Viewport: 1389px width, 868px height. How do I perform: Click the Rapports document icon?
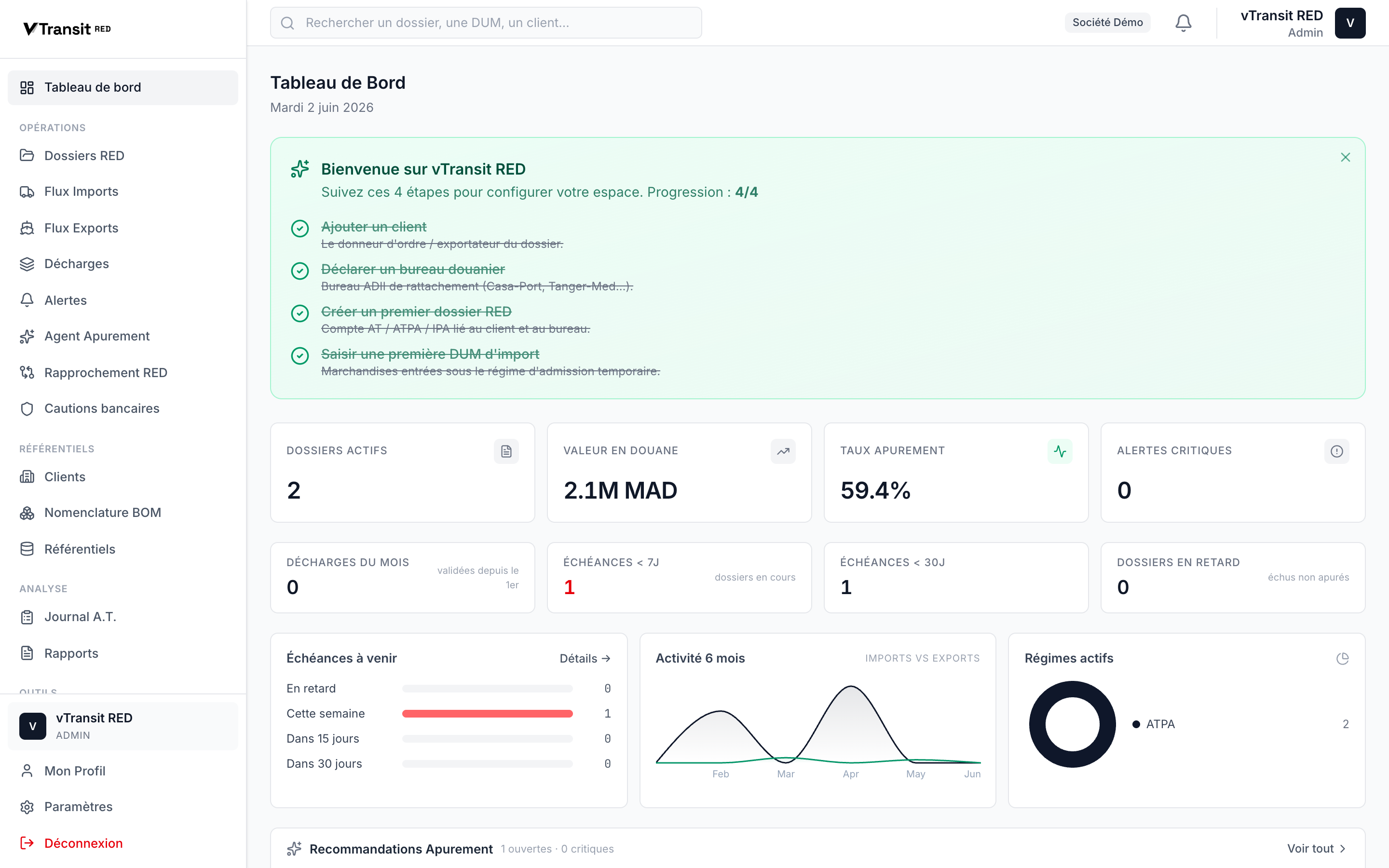[x=27, y=653]
